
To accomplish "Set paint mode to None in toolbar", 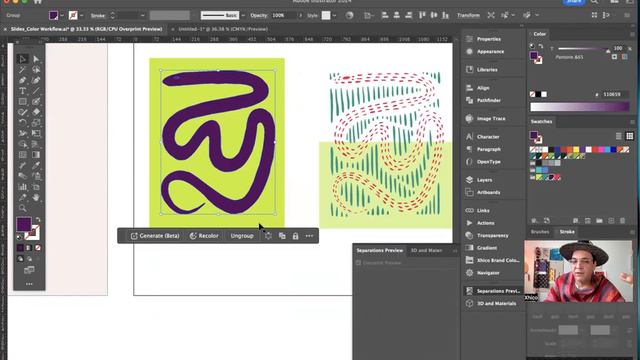I will coord(38,248).
